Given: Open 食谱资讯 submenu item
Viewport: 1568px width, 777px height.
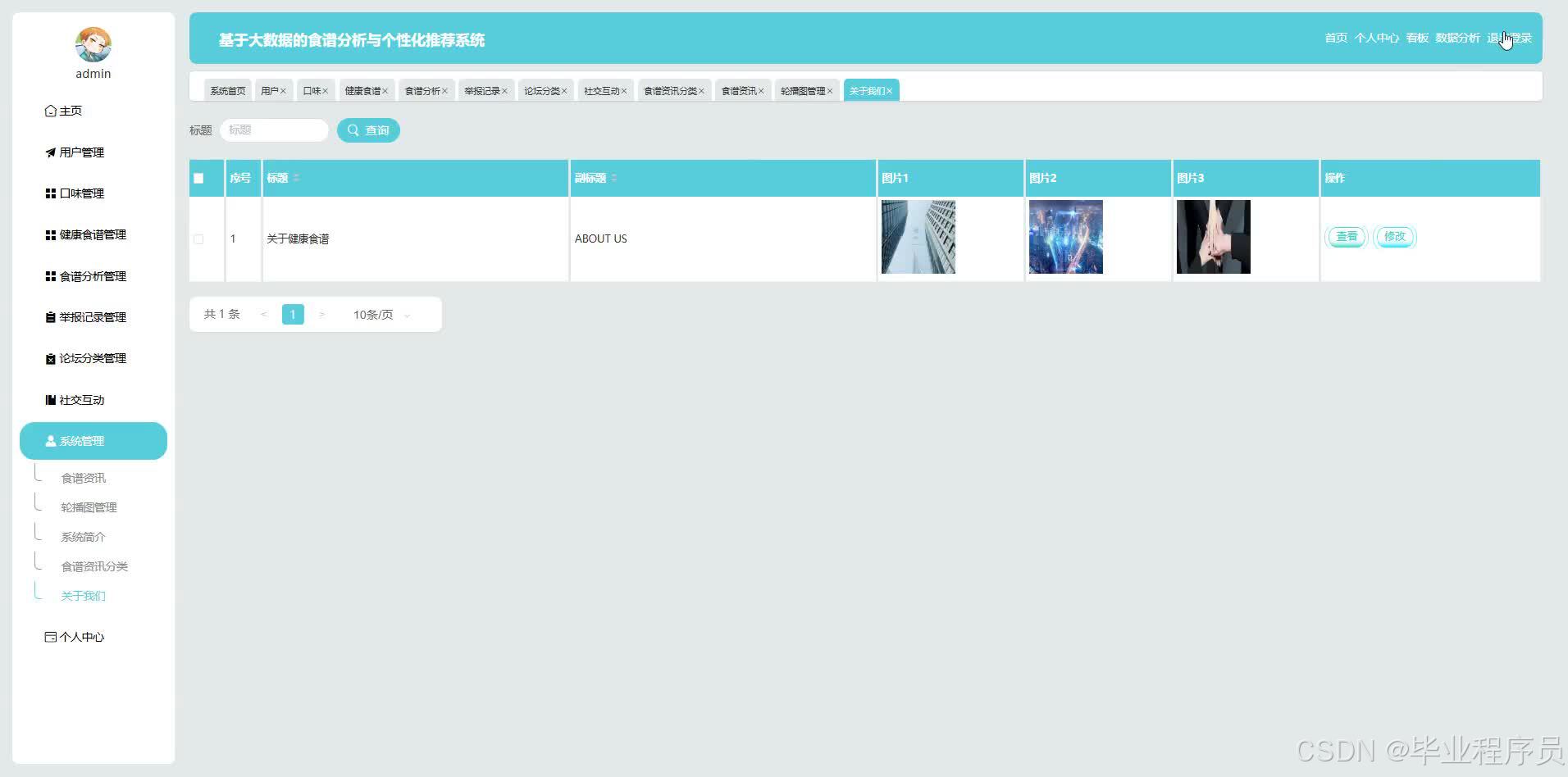Looking at the screenshot, I should [x=84, y=478].
